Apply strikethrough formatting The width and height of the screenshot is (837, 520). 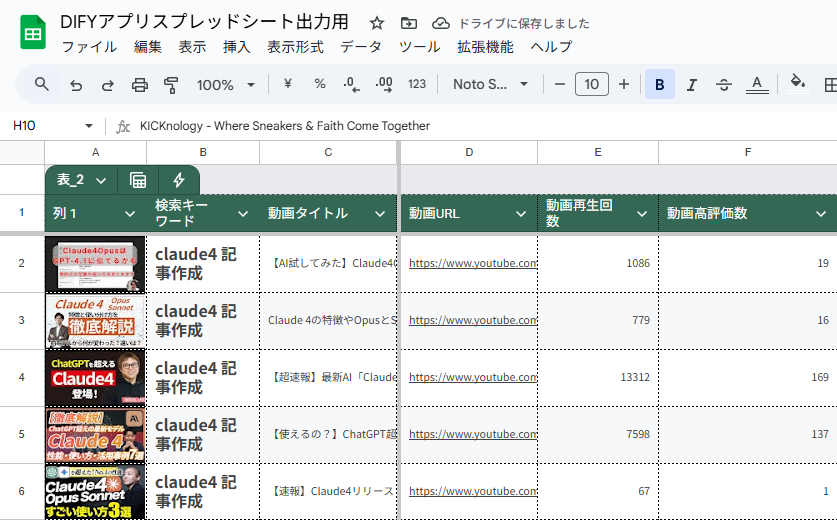pos(724,85)
